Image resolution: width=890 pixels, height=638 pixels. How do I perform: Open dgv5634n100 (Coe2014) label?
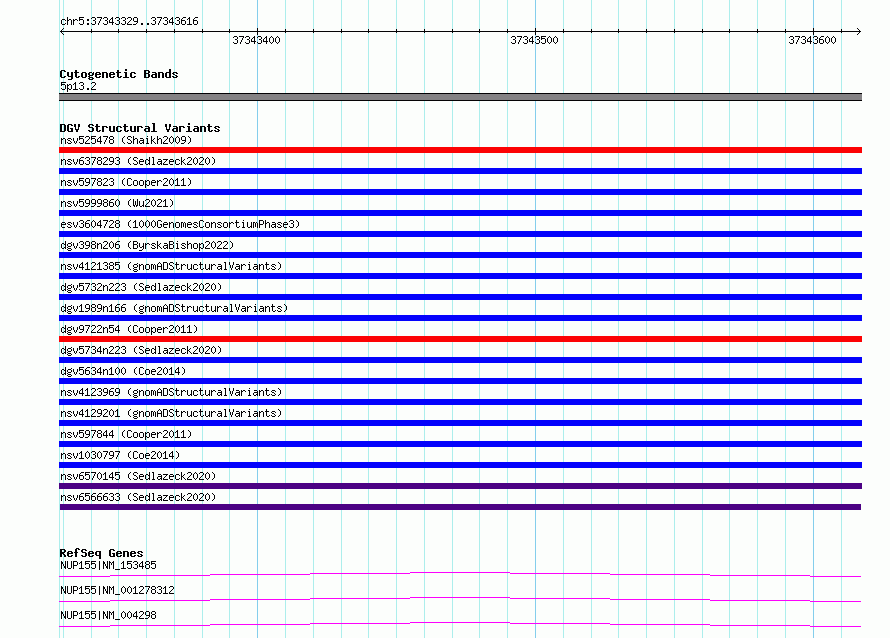(x=123, y=371)
